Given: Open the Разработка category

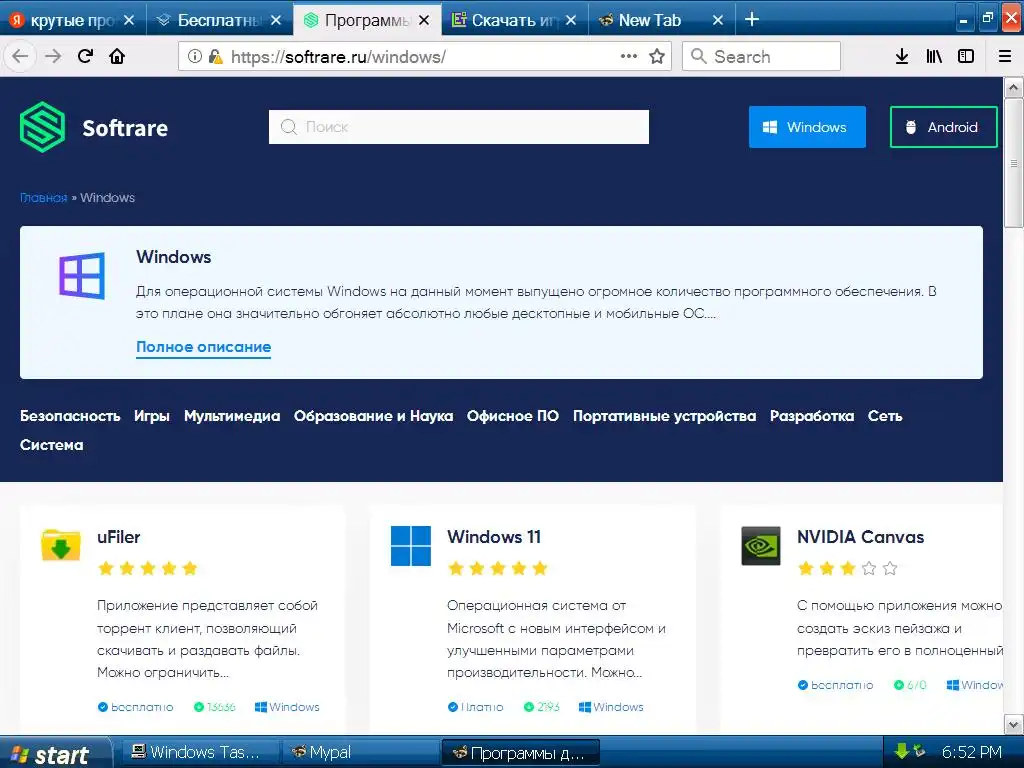Looking at the screenshot, I should coord(812,416).
